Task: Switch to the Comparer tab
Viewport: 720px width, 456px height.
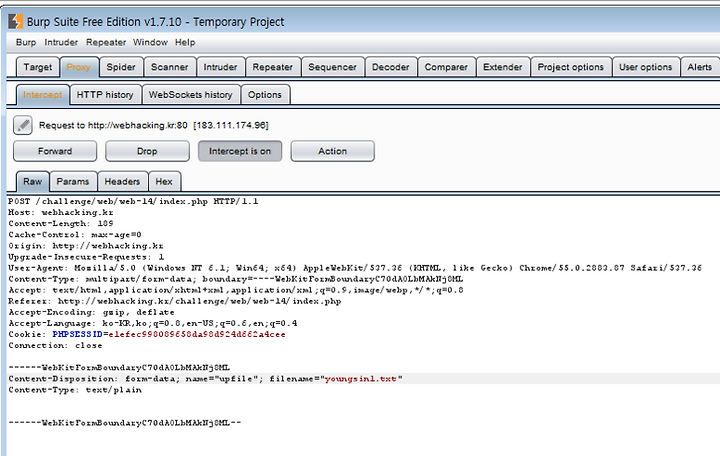Action: [446, 67]
